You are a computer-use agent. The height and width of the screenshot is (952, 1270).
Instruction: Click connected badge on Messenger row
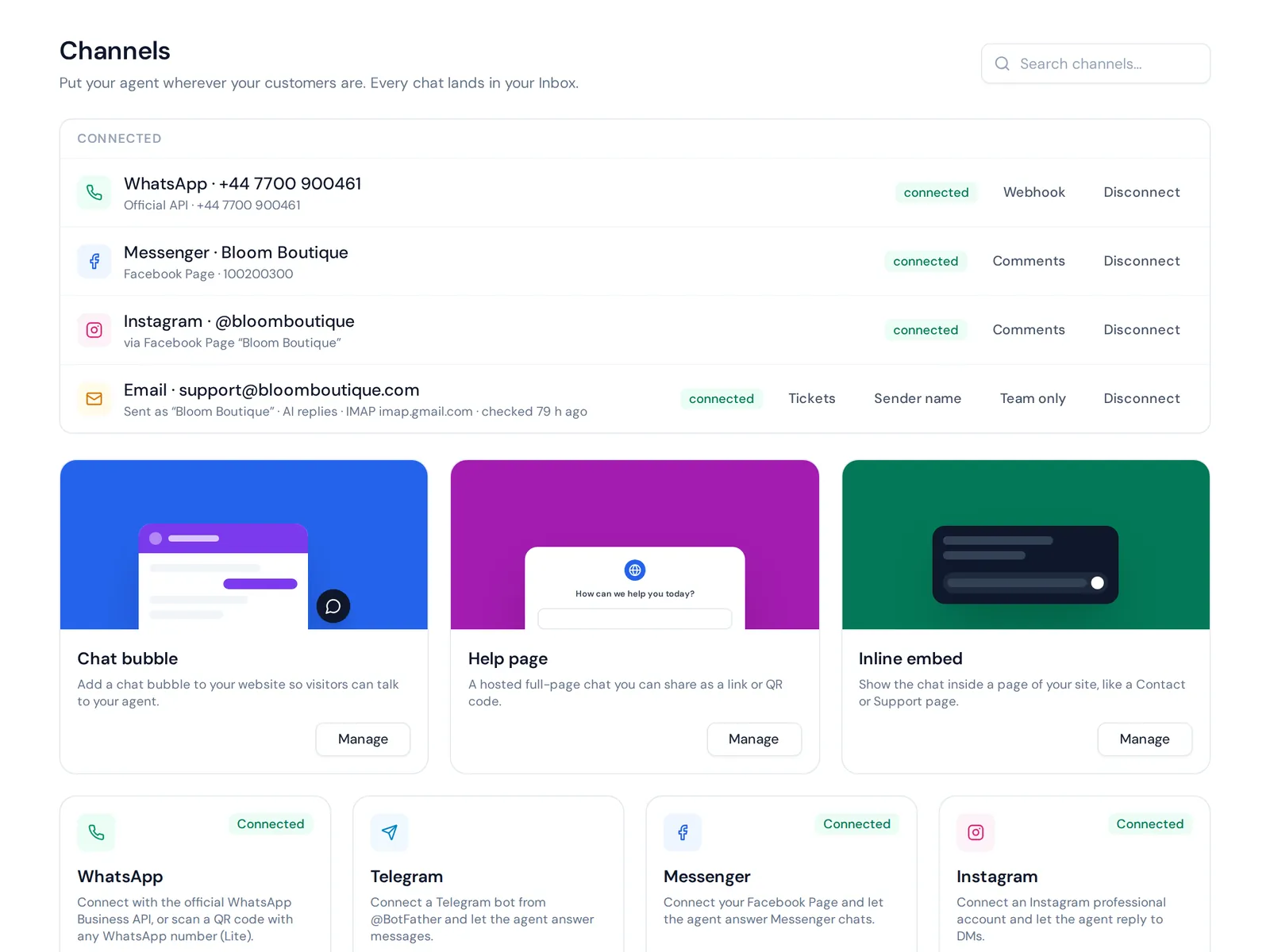point(926,261)
